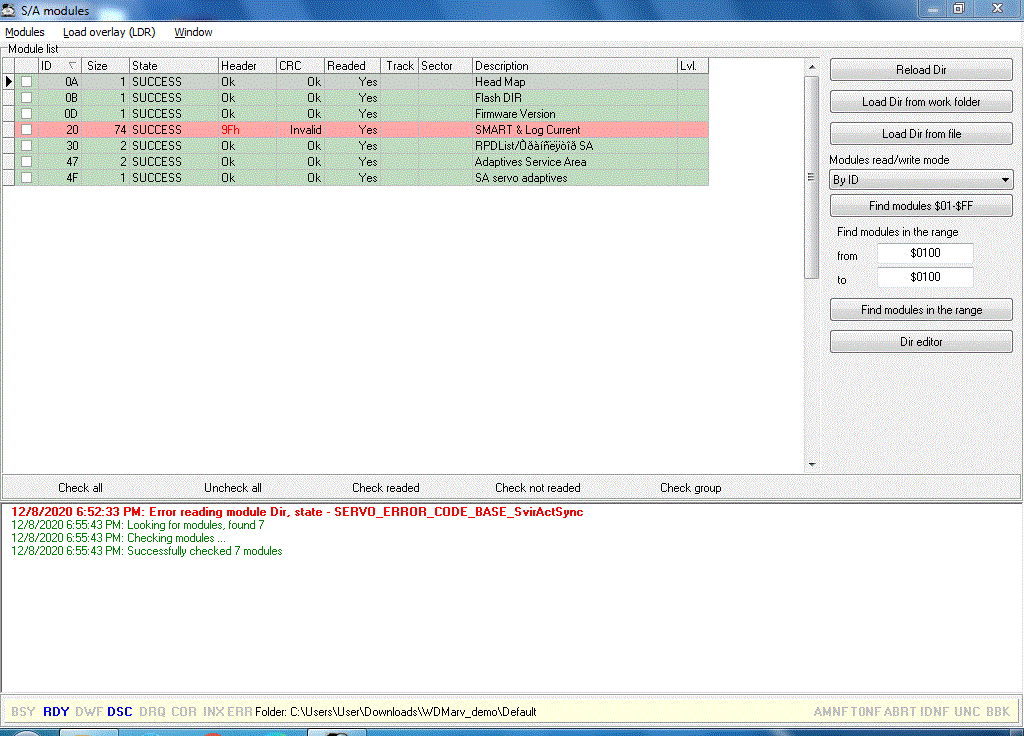Screen dimensions: 1024x736
Task: Click the red '9Fh' header value
Action: pos(230,130)
